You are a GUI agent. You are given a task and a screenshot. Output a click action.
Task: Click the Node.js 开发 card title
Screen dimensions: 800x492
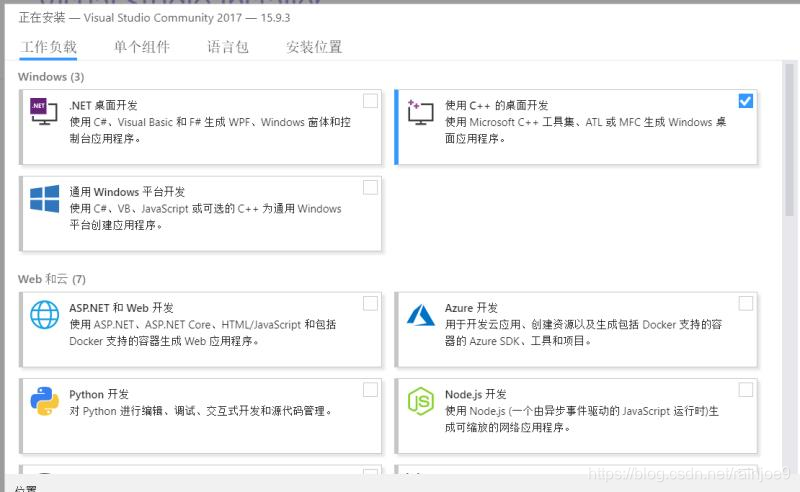click(x=476, y=394)
